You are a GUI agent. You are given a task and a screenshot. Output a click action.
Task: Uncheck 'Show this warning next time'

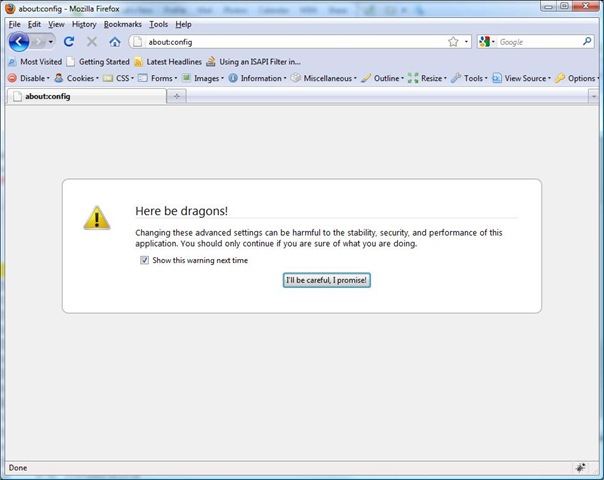(145, 260)
